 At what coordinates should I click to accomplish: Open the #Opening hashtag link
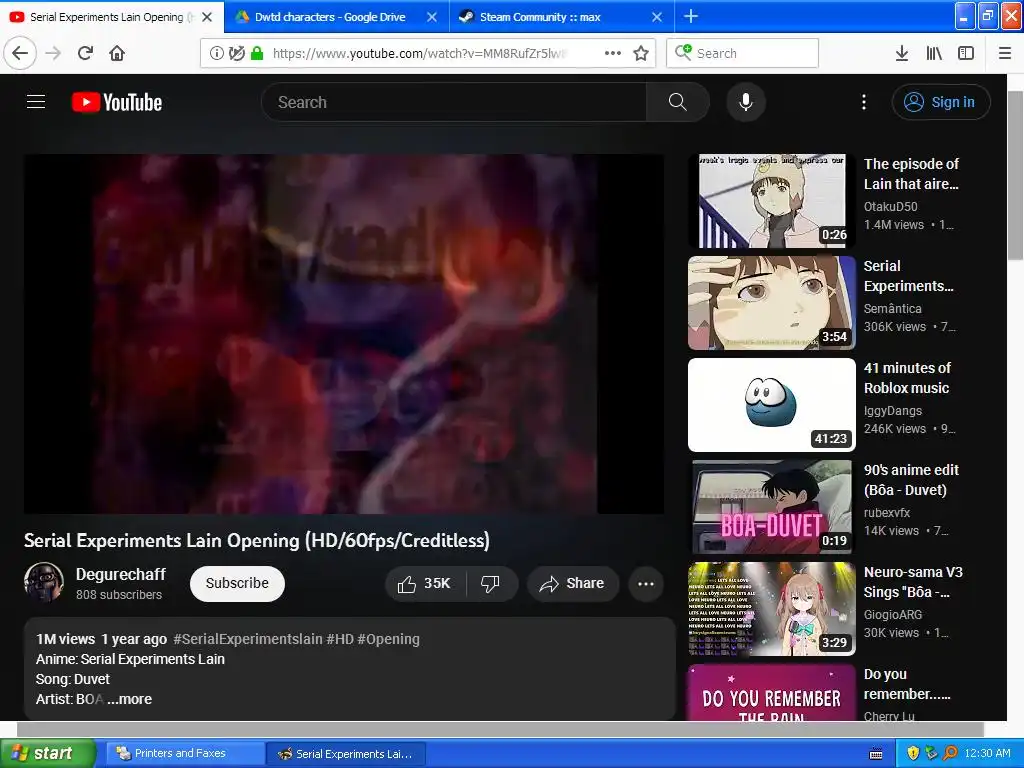[389, 639]
